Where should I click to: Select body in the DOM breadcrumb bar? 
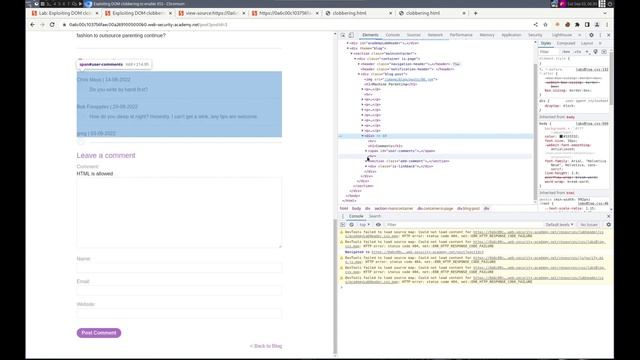coord(356,209)
